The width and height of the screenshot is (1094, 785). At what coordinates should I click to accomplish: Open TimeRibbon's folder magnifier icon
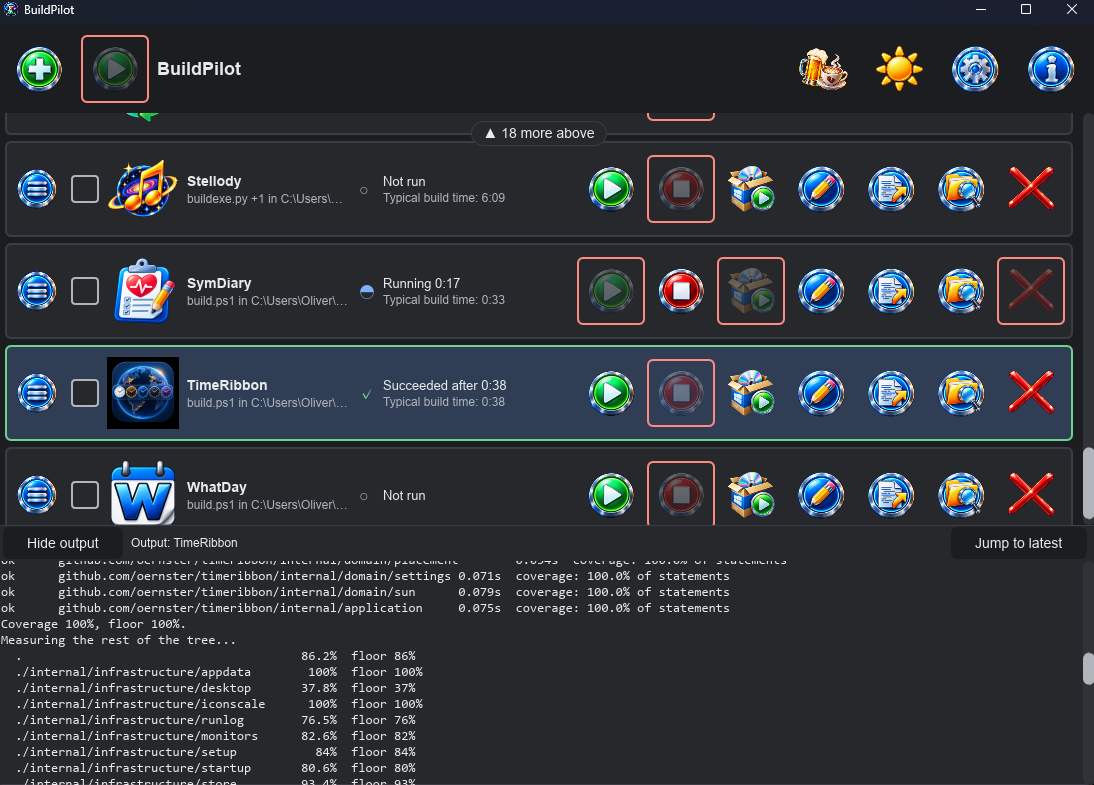tap(961, 393)
